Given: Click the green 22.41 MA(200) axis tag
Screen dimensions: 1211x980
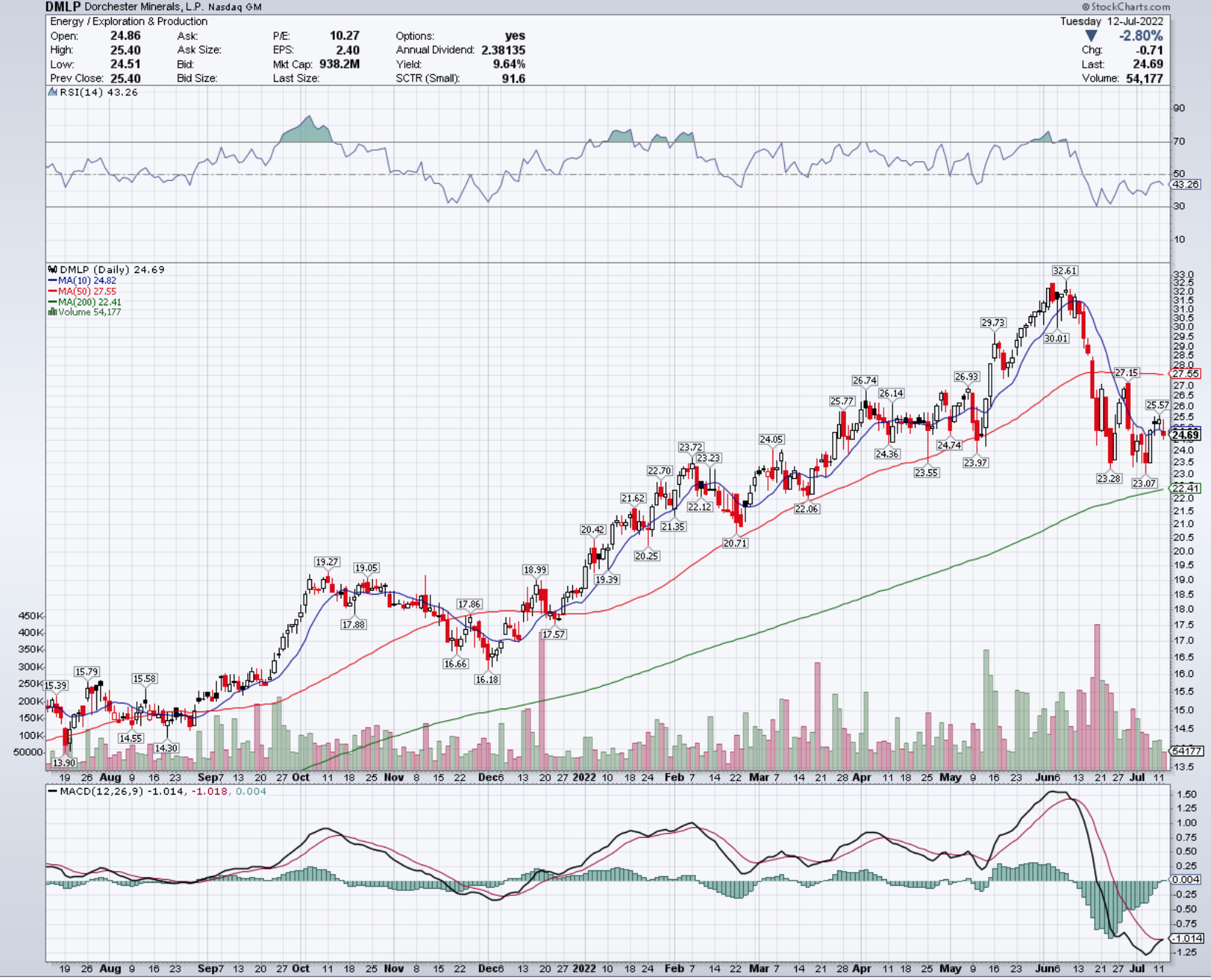Looking at the screenshot, I should [x=1185, y=488].
